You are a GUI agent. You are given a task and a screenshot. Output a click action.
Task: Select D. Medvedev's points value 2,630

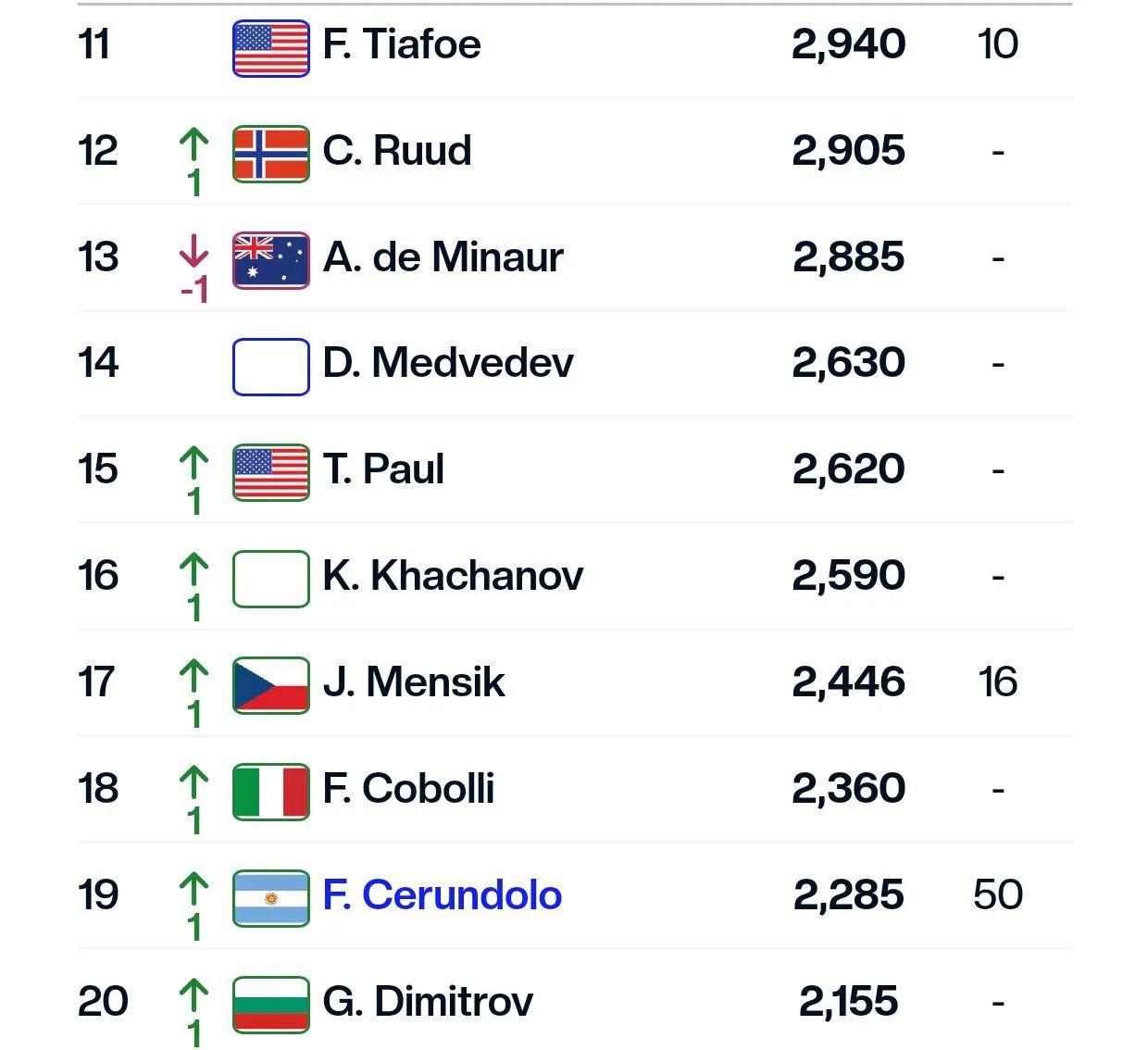point(849,363)
